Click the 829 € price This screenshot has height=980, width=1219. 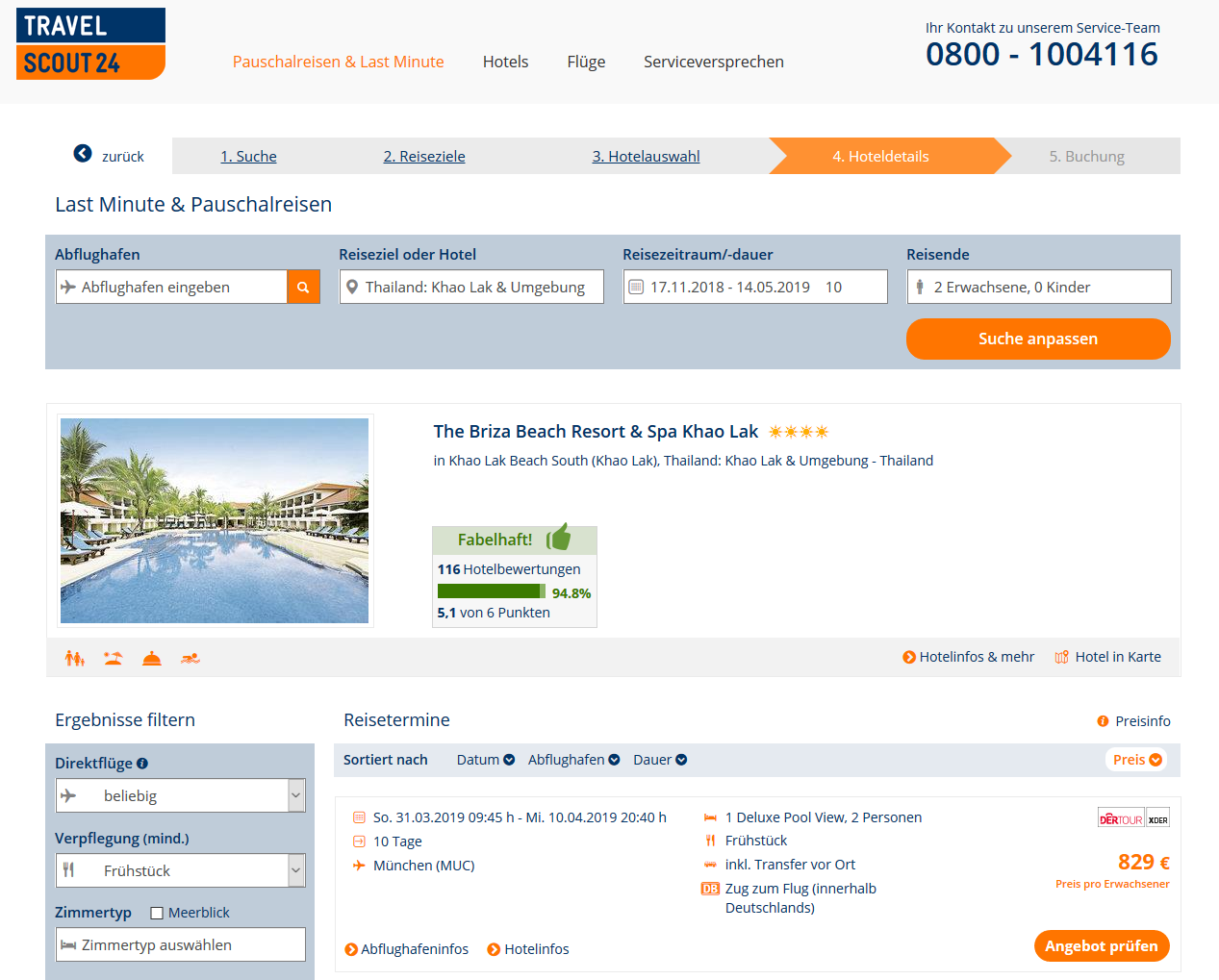pos(1143,862)
